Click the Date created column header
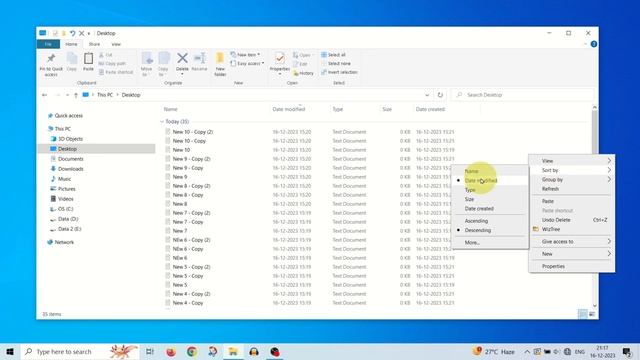This screenshot has height=360, width=640. click(430, 109)
